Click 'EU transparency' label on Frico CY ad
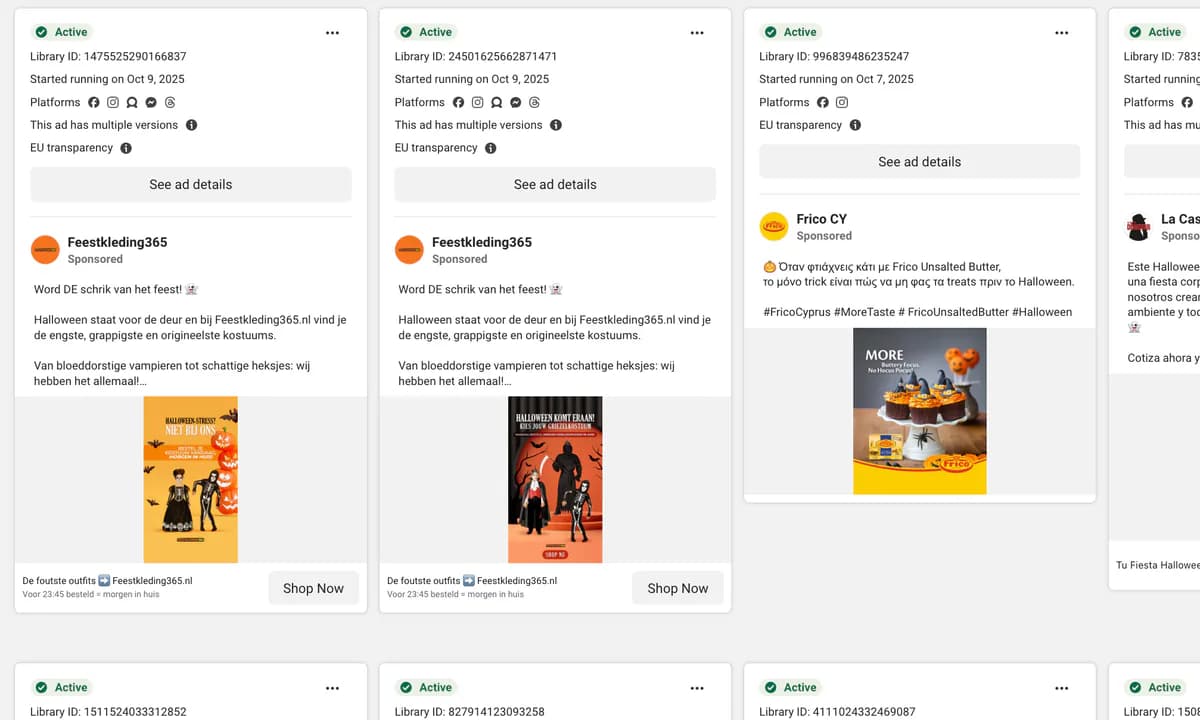1200x720 pixels. [x=801, y=125]
